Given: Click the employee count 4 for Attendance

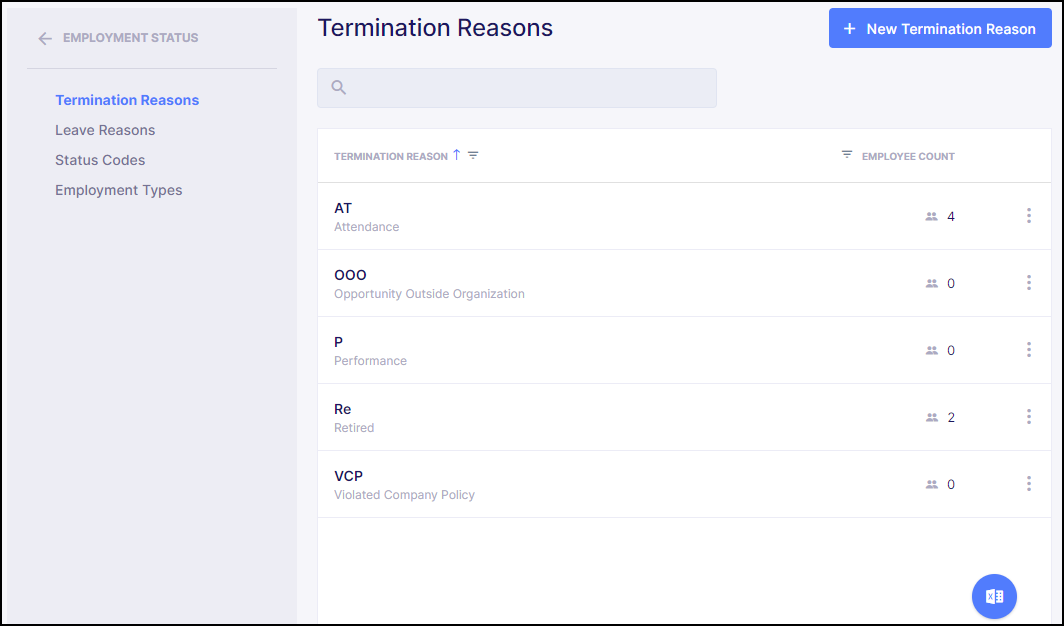Looking at the screenshot, I should click(x=951, y=216).
